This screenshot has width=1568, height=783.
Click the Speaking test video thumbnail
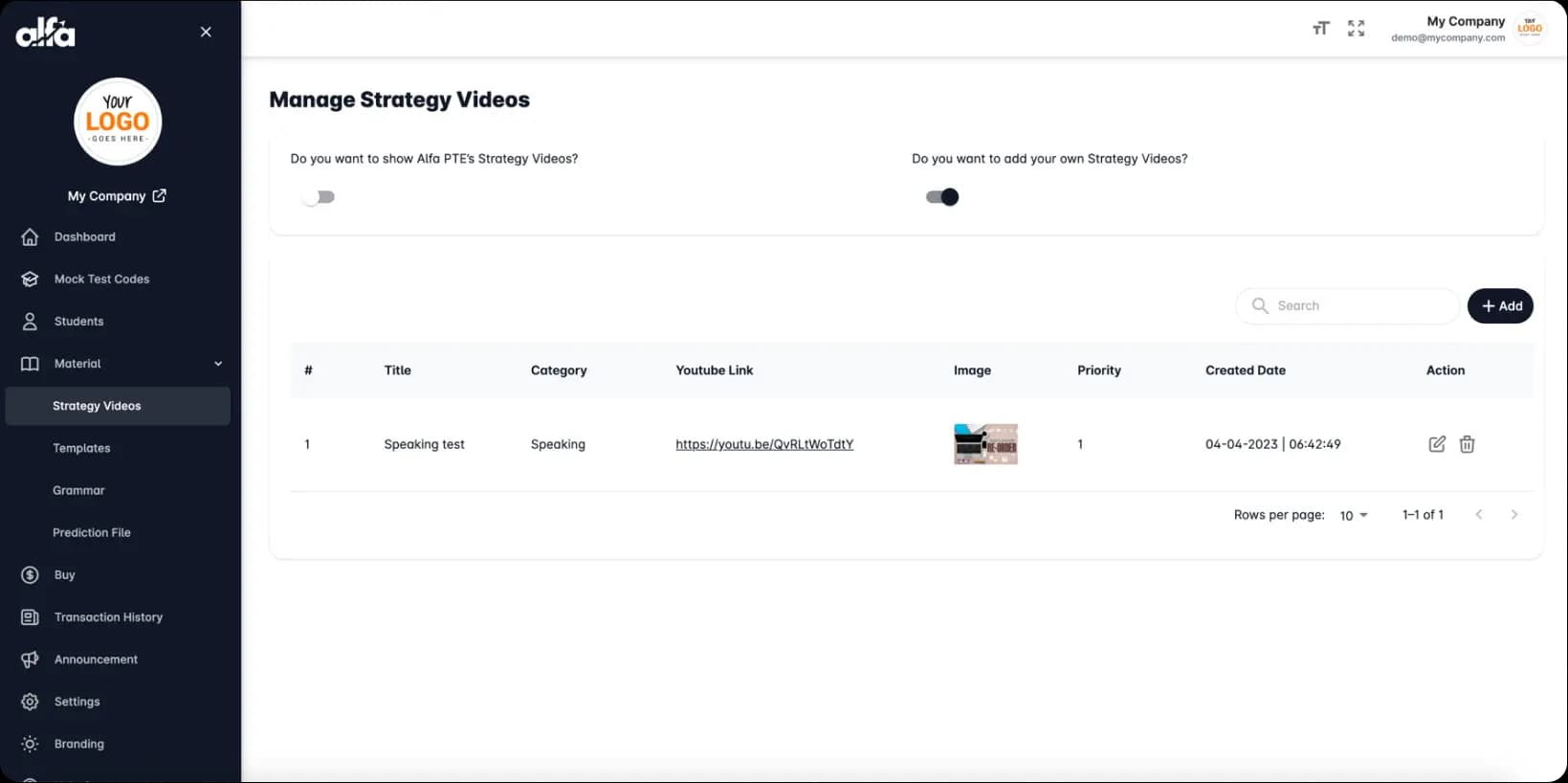click(985, 444)
